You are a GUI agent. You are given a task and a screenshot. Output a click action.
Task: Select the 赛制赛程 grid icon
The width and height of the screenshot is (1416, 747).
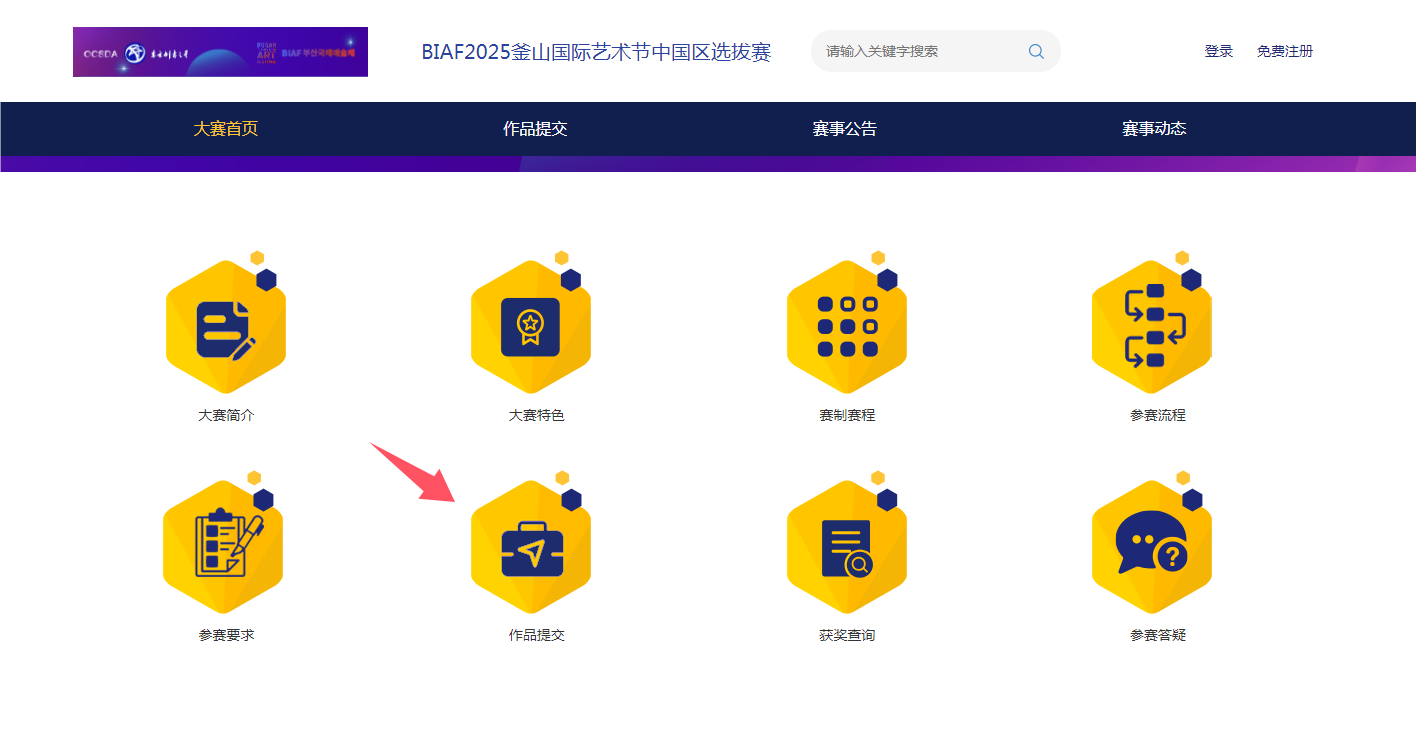coord(846,325)
